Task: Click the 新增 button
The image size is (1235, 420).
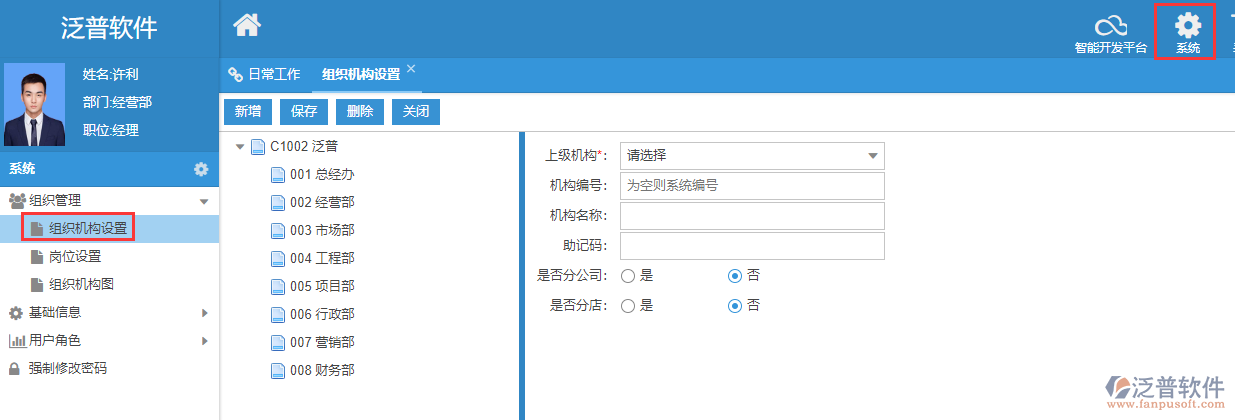Action: [248, 112]
